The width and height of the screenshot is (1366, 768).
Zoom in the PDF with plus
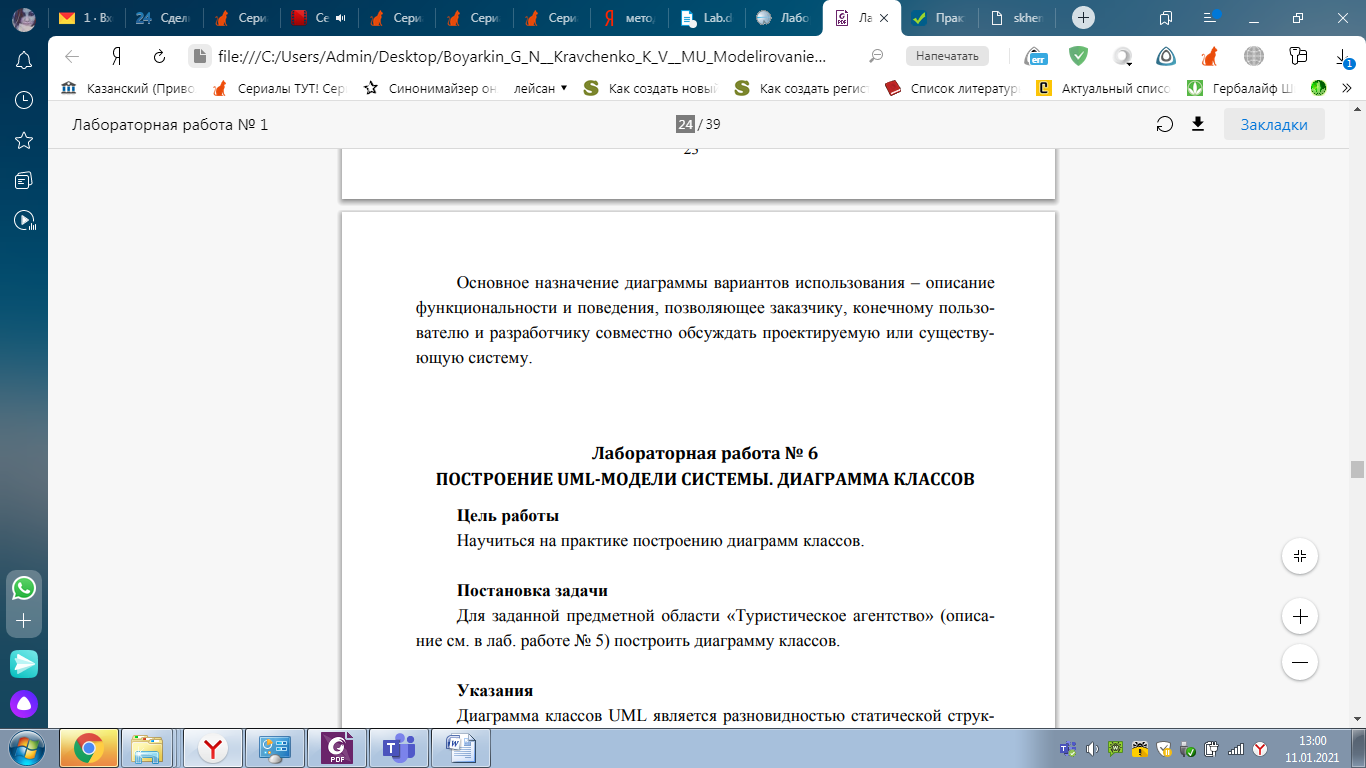click(x=1300, y=617)
